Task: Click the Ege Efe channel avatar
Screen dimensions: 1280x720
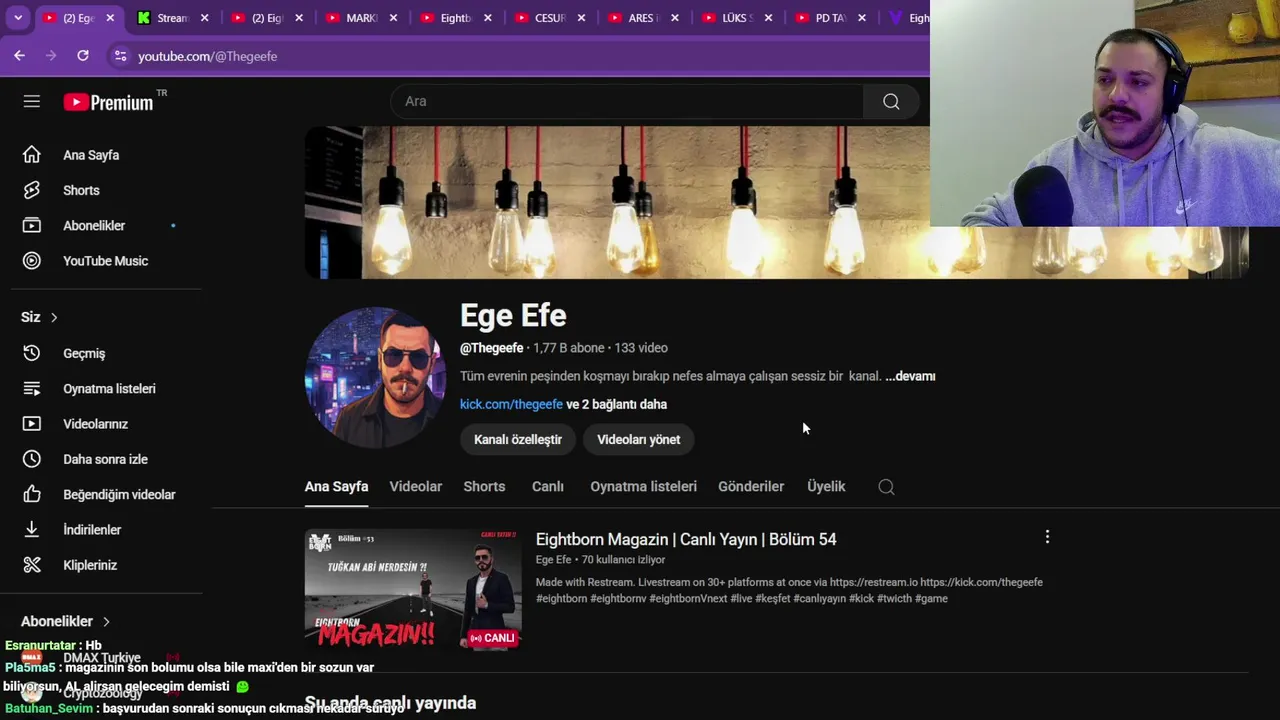Action: click(x=375, y=378)
